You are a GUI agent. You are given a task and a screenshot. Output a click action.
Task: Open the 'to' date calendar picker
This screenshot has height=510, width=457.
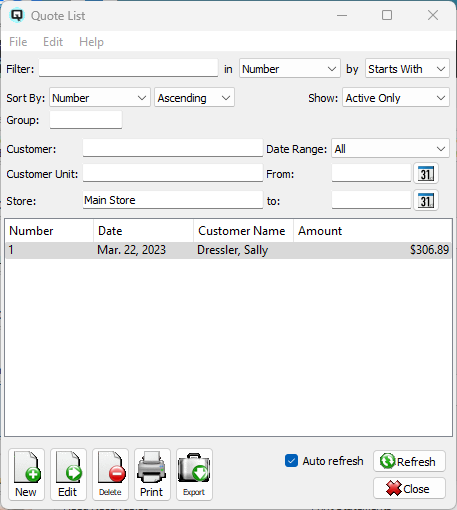pos(426,200)
